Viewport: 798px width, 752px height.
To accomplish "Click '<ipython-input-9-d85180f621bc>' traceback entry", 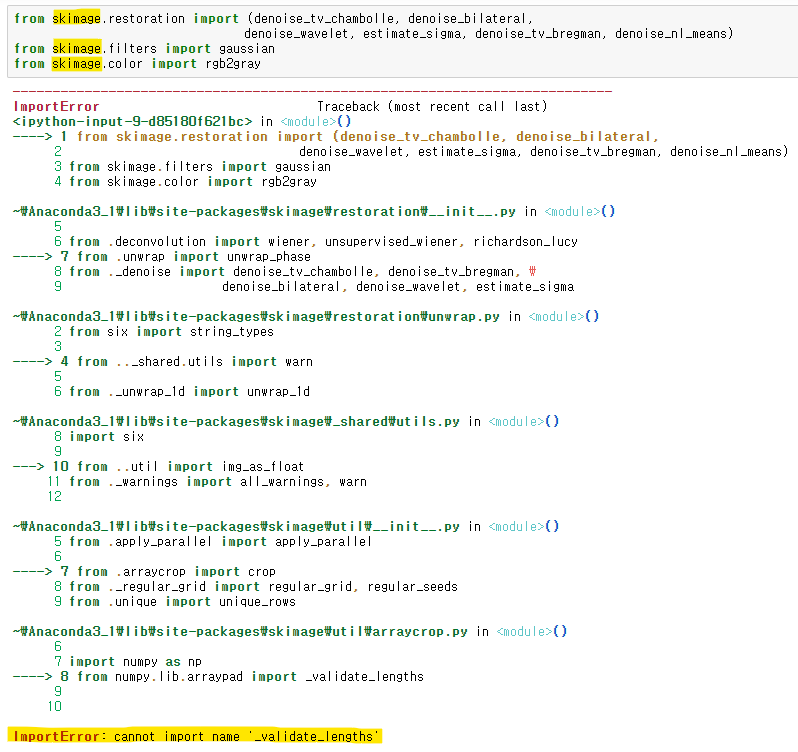I will coord(132,122).
